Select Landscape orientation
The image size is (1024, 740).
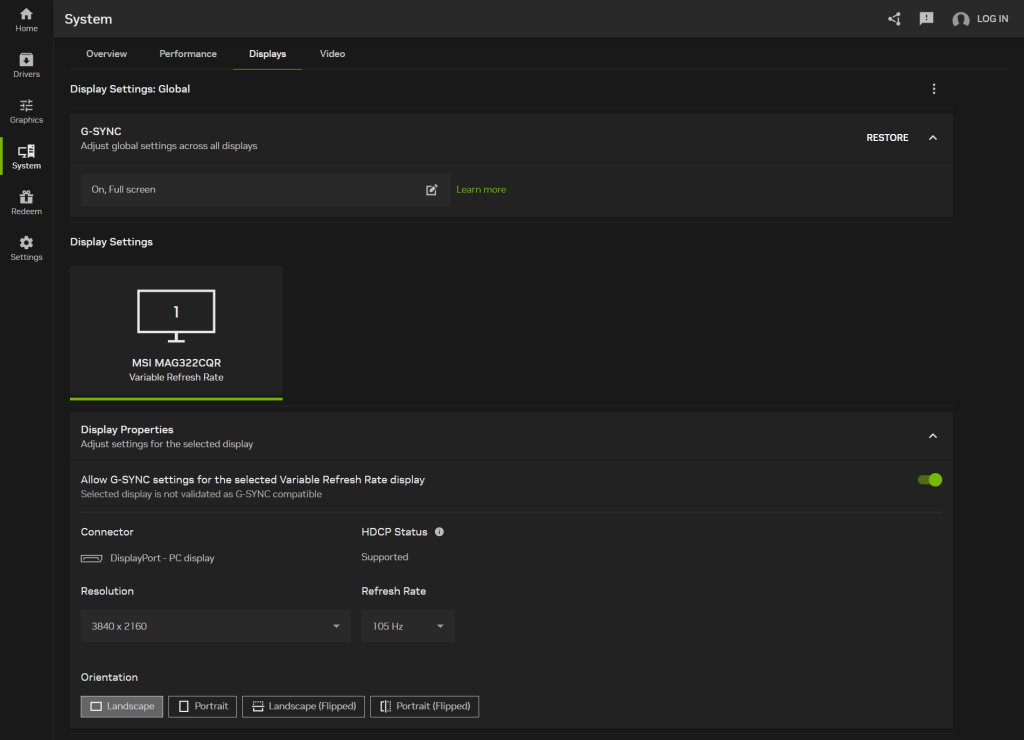(x=121, y=706)
